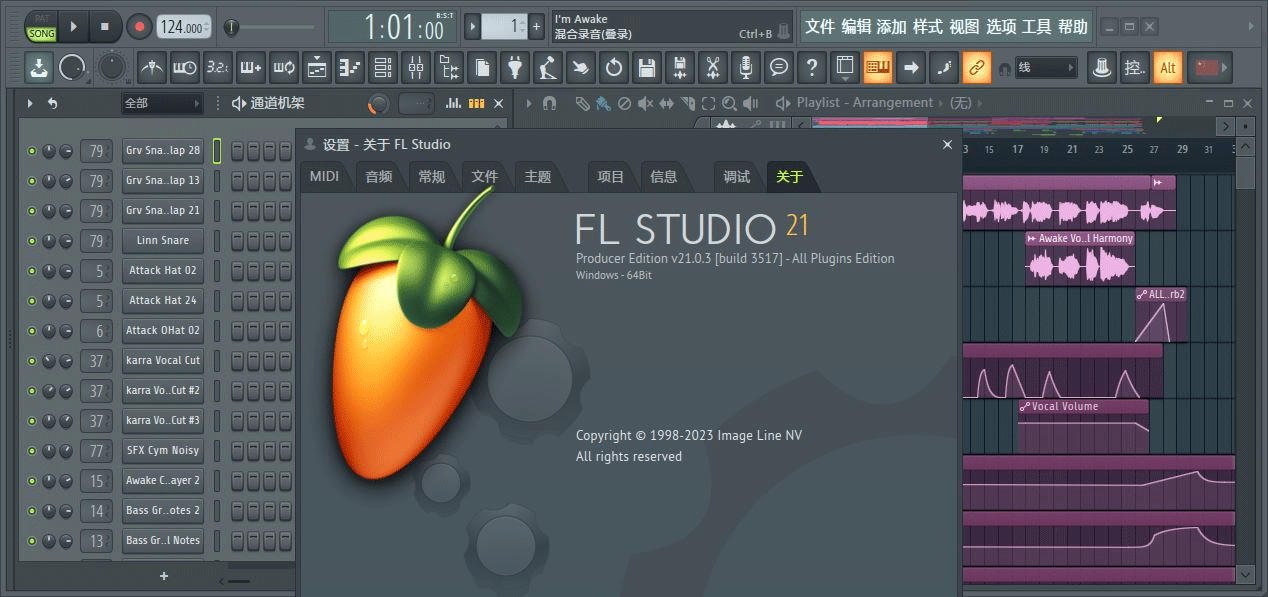Viewport: 1268px width, 597px height.
Task: Open the Browser view icon
Action: click(x=449, y=68)
